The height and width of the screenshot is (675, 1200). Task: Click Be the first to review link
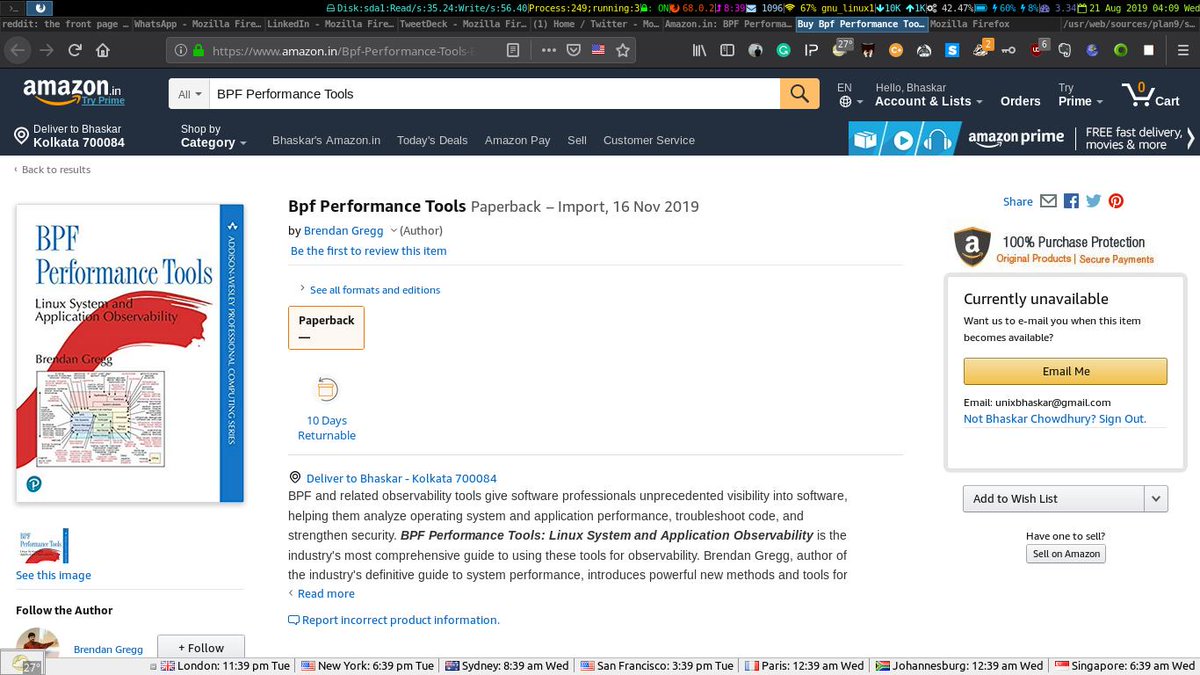368,251
